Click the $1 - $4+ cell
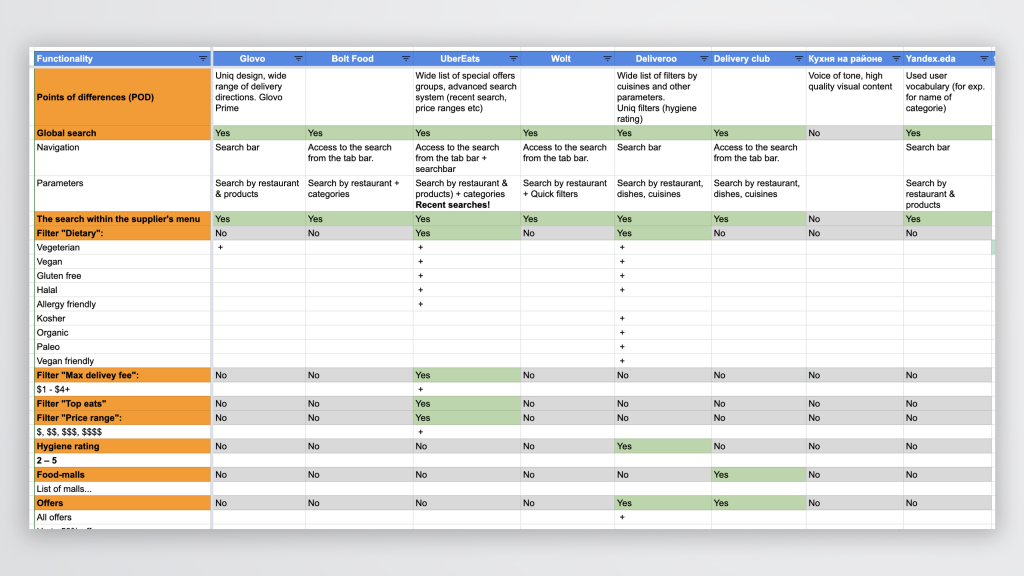Screen dimensions: 1024x576 click(x=122, y=389)
